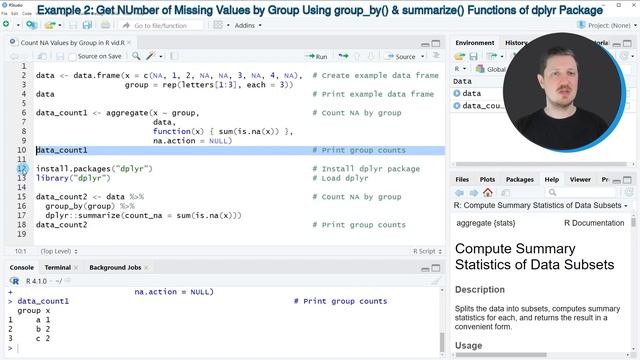Click the Save All disks icon

click(87, 25)
